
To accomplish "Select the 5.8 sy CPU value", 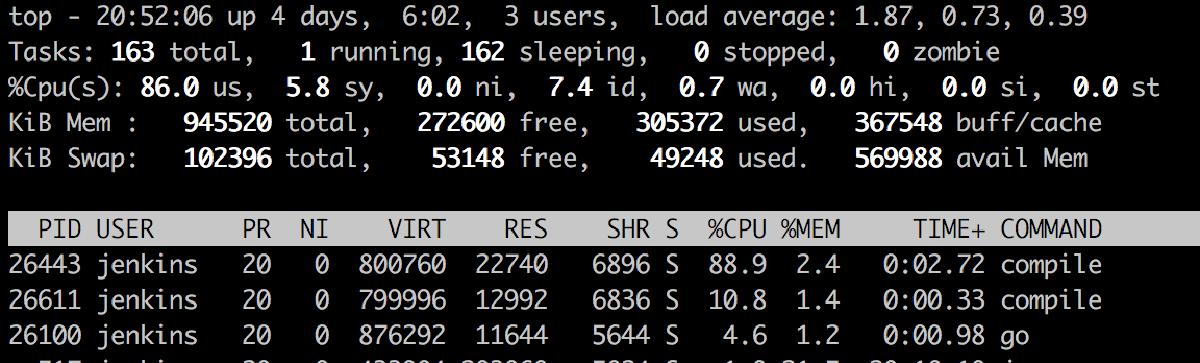I will [x=335, y=88].
